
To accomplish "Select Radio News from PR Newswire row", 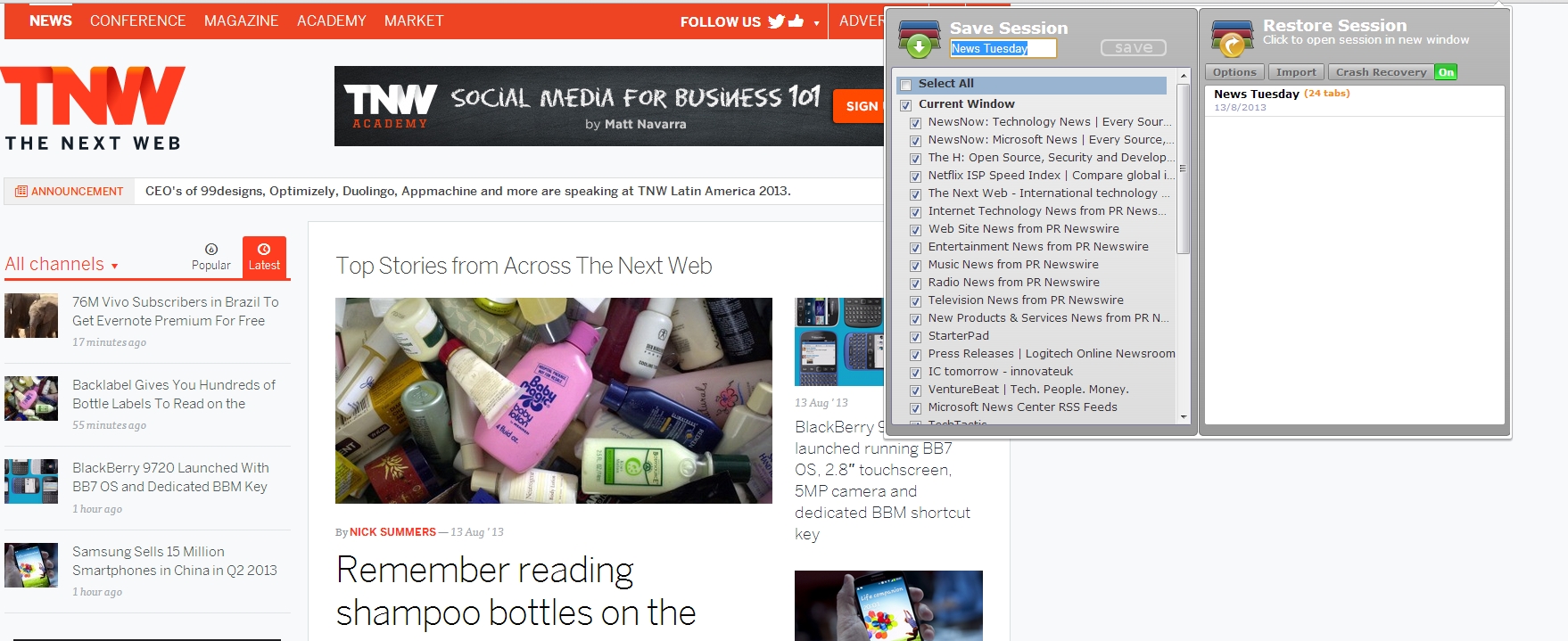I will tap(1013, 283).
